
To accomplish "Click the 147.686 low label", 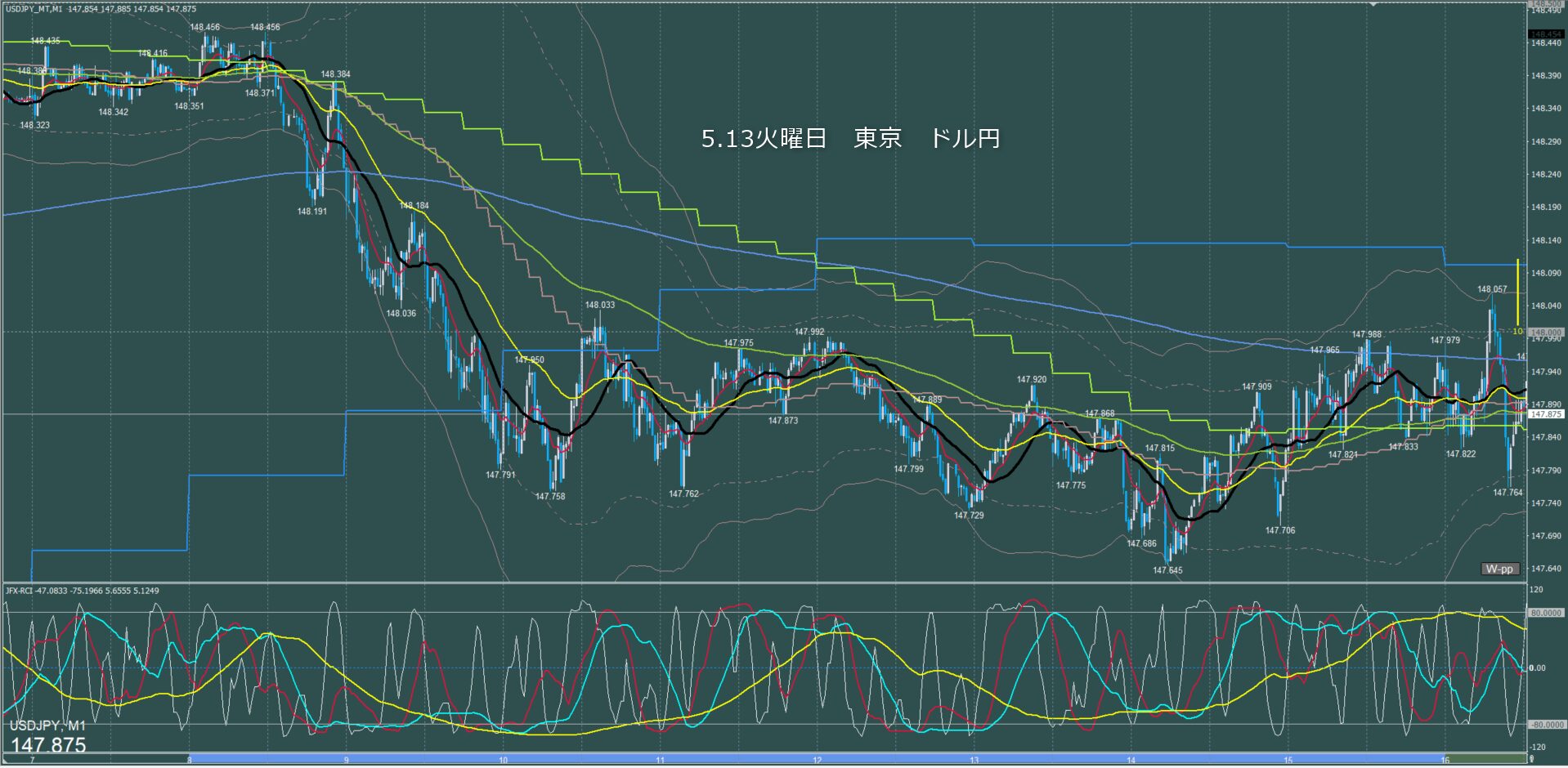I will (x=1142, y=544).
